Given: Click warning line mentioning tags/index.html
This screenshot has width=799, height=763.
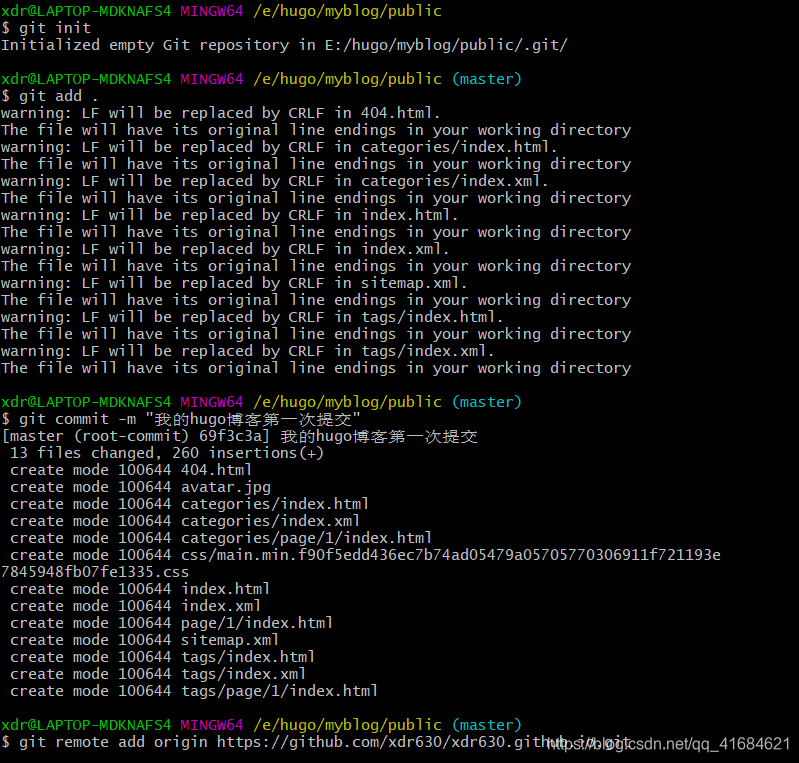Looking at the screenshot, I should point(252,317).
